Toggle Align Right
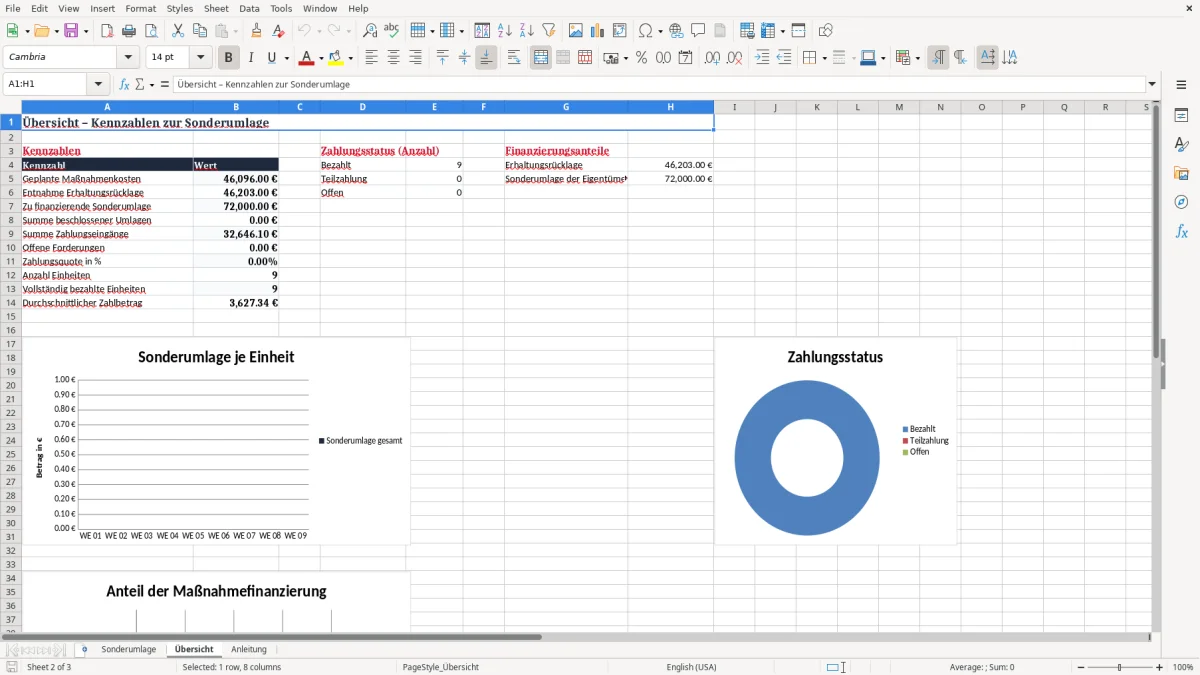Image resolution: width=1200 pixels, height=675 pixels. point(415,58)
